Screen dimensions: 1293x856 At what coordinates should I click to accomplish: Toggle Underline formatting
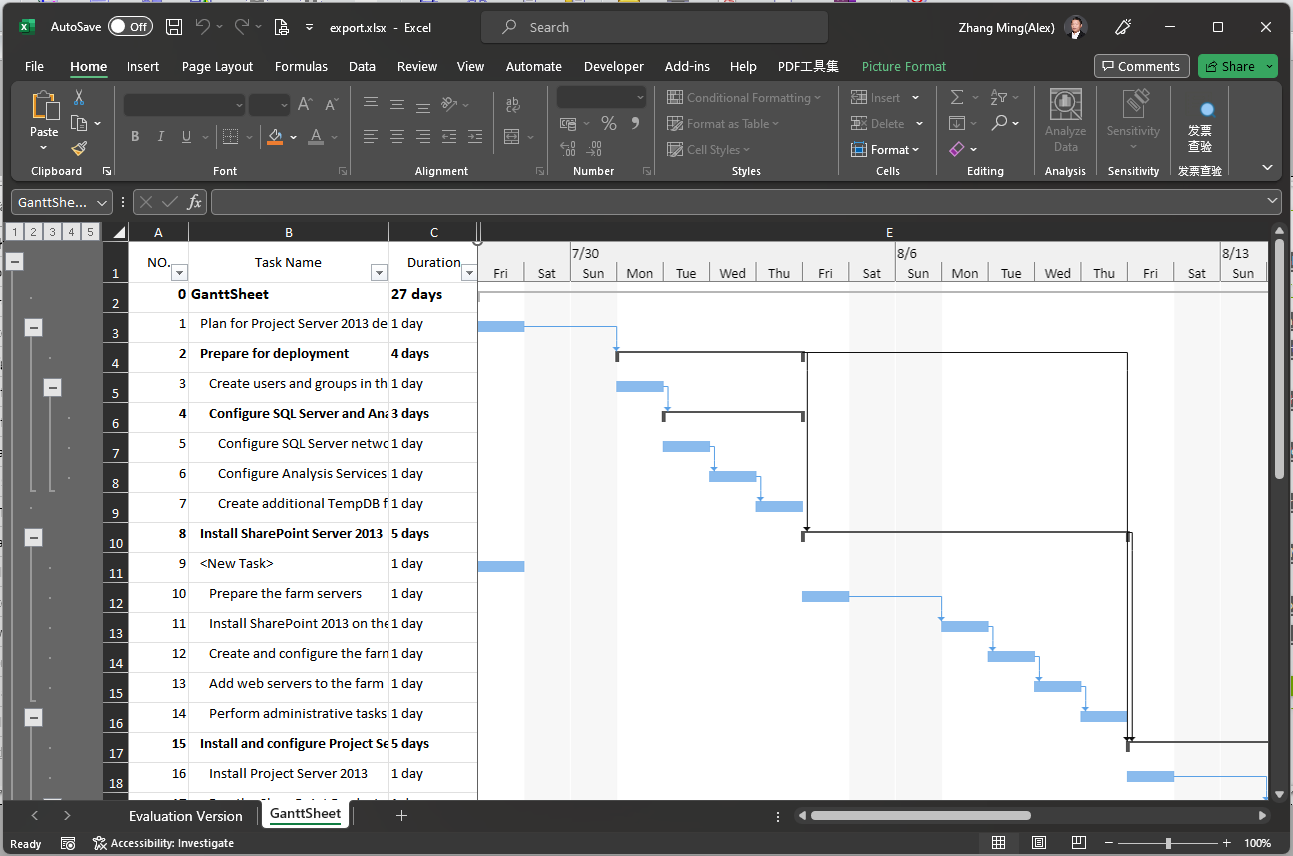(x=186, y=137)
